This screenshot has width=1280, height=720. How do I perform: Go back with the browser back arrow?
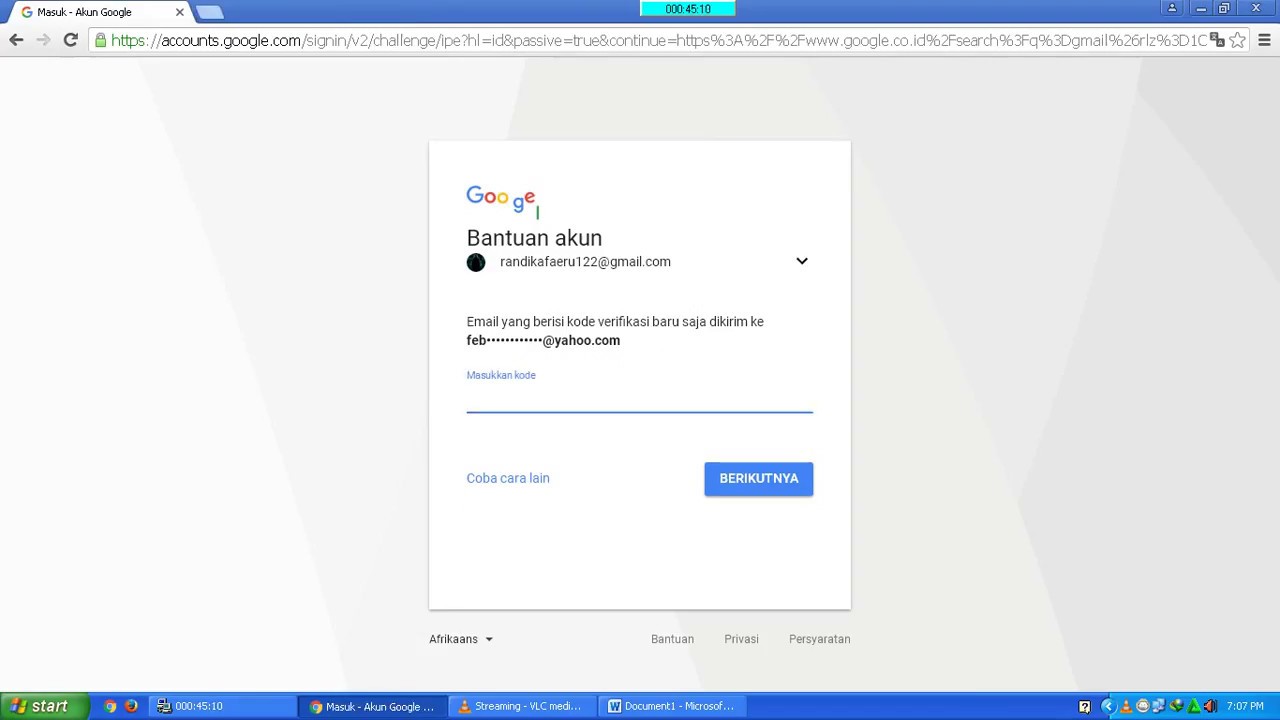tap(16, 40)
